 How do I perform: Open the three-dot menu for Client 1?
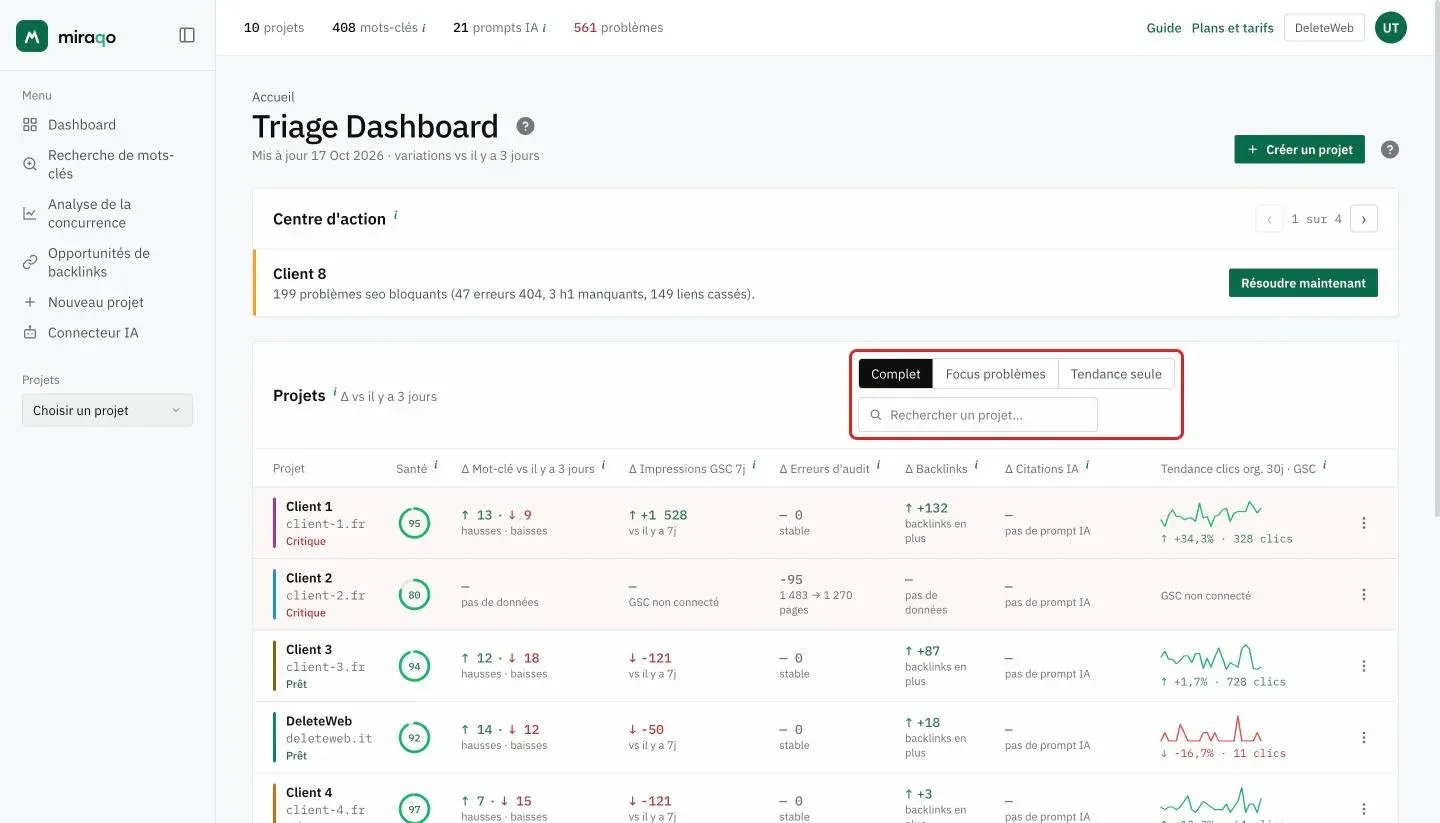pos(1364,523)
